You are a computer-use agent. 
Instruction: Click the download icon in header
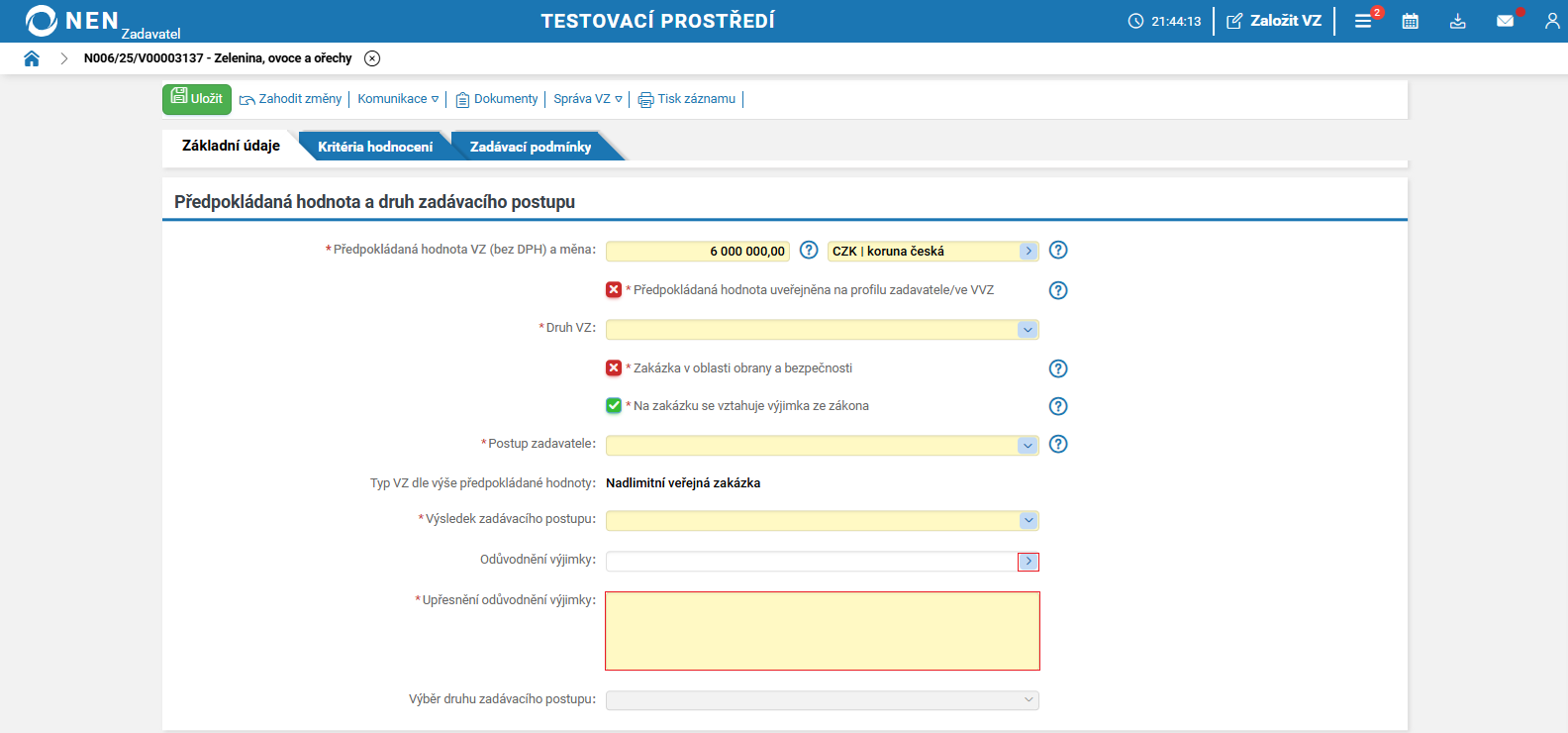1457,21
